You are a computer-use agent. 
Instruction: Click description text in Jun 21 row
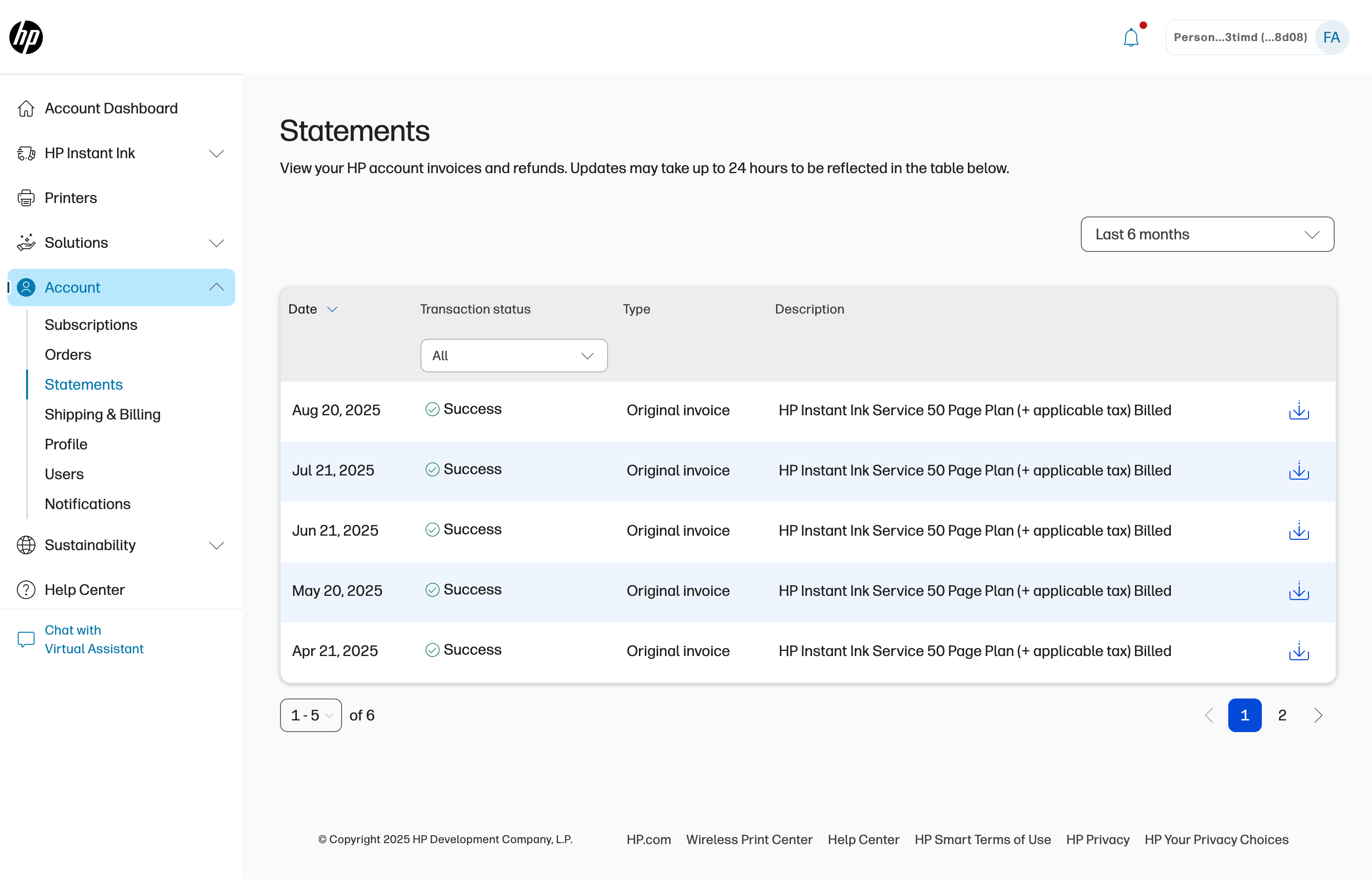pos(975,530)
